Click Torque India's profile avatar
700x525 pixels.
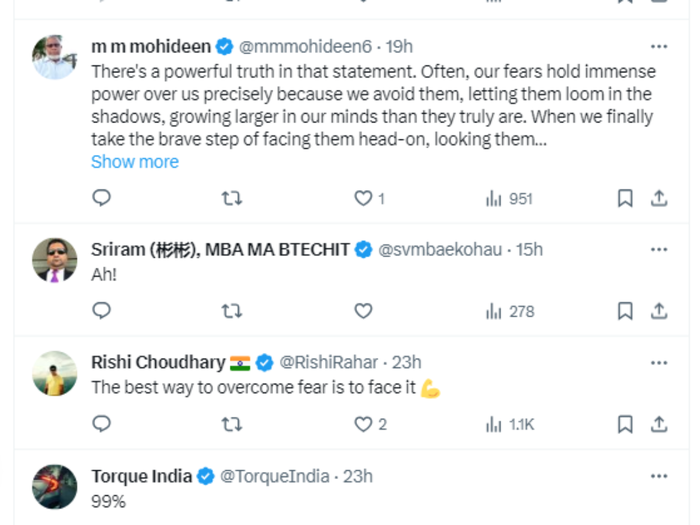click(54, 487)
